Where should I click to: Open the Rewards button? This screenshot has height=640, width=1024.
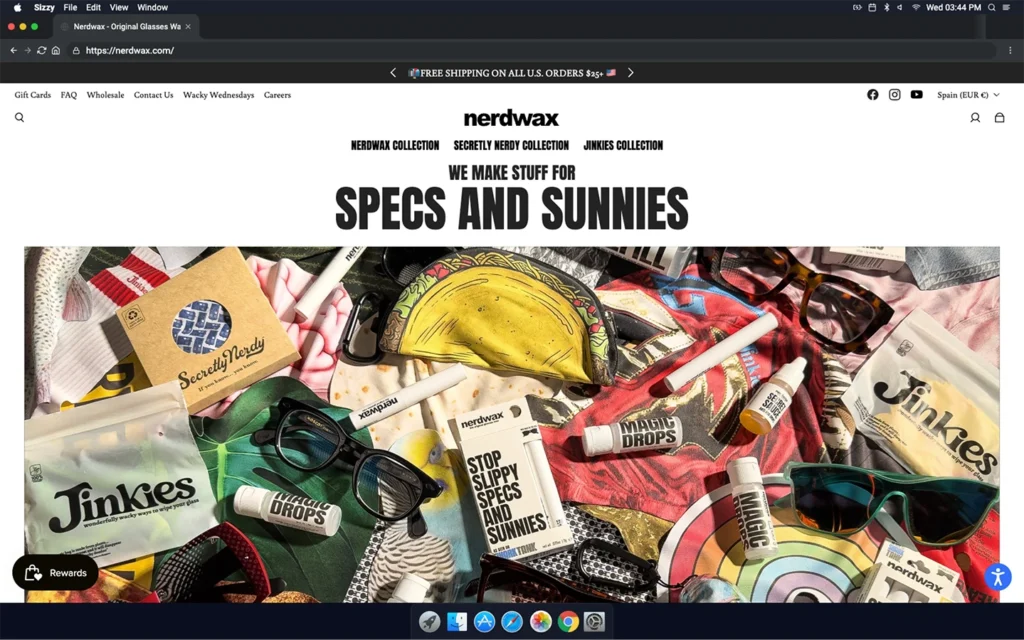(56, 573)
